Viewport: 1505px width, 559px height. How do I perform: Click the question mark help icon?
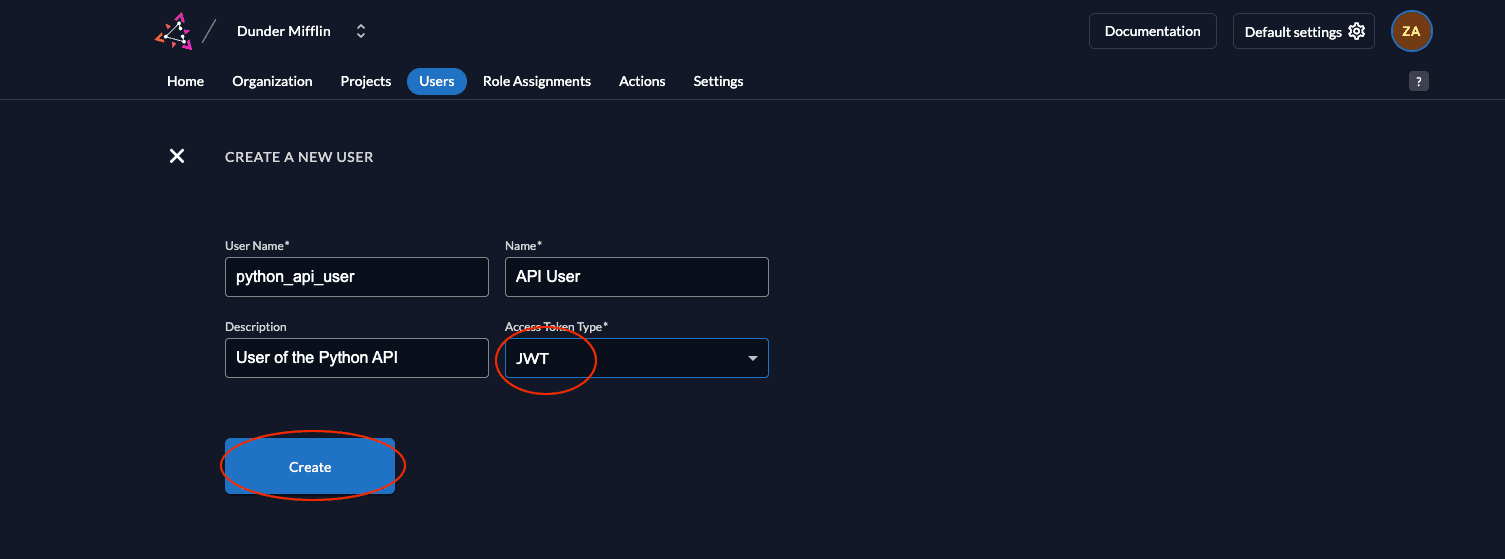(x=1418, y=82)
